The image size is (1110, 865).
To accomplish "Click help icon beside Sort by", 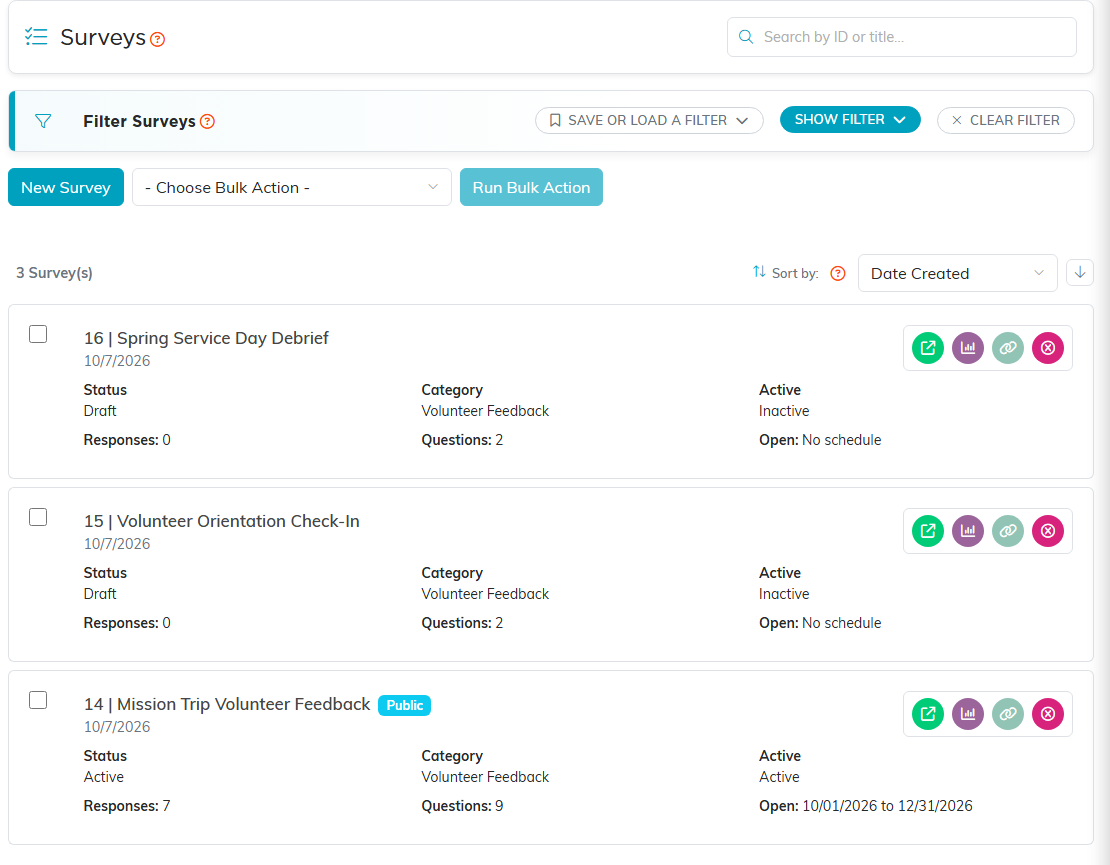I will click(837, 274).
